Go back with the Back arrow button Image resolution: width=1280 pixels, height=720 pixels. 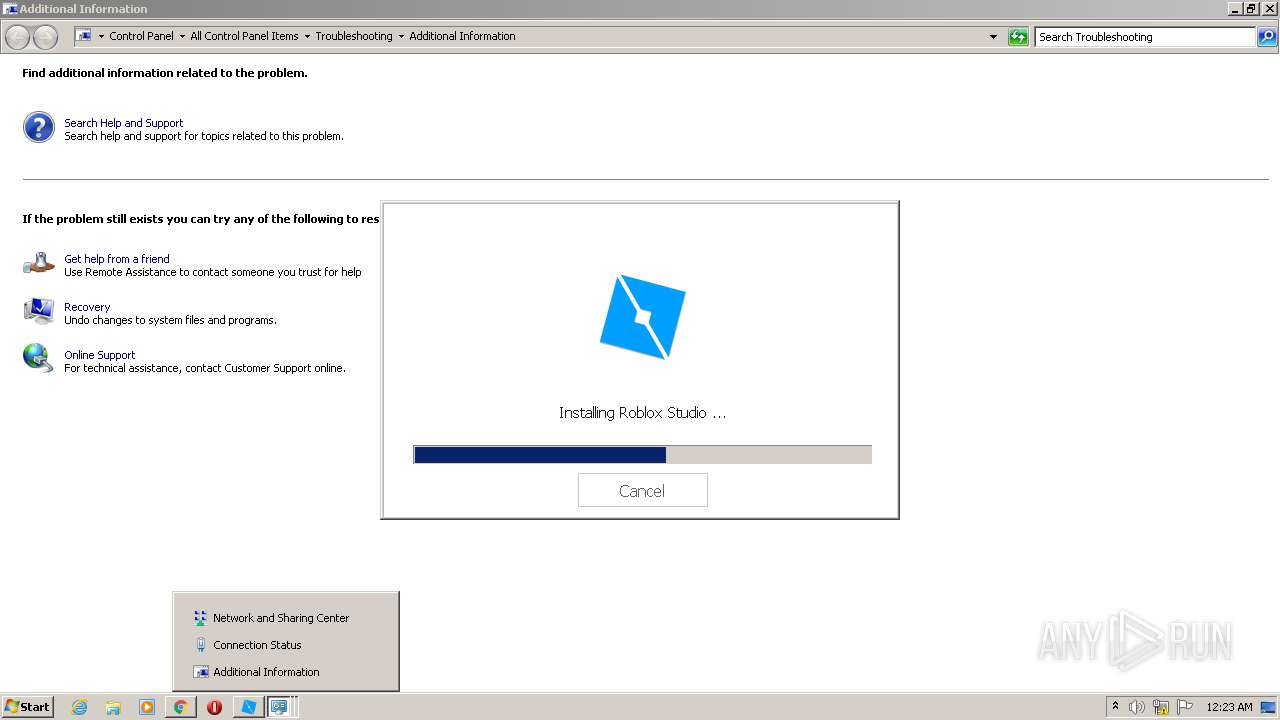[x=18, y=37]
